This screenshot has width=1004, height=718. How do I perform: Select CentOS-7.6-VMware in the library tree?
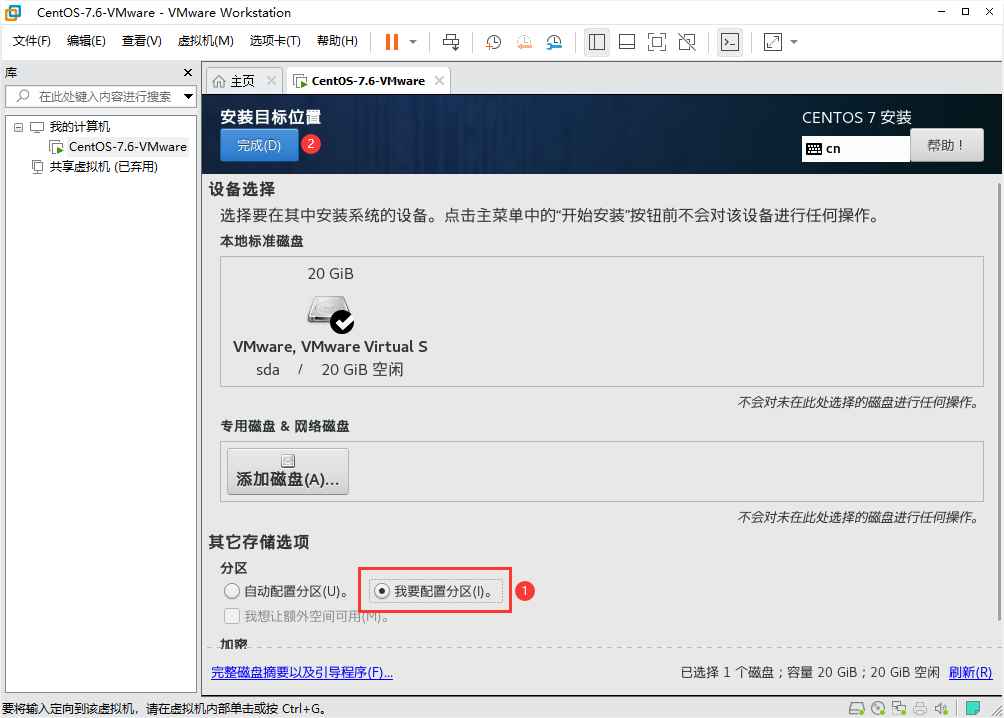(127, 147)
